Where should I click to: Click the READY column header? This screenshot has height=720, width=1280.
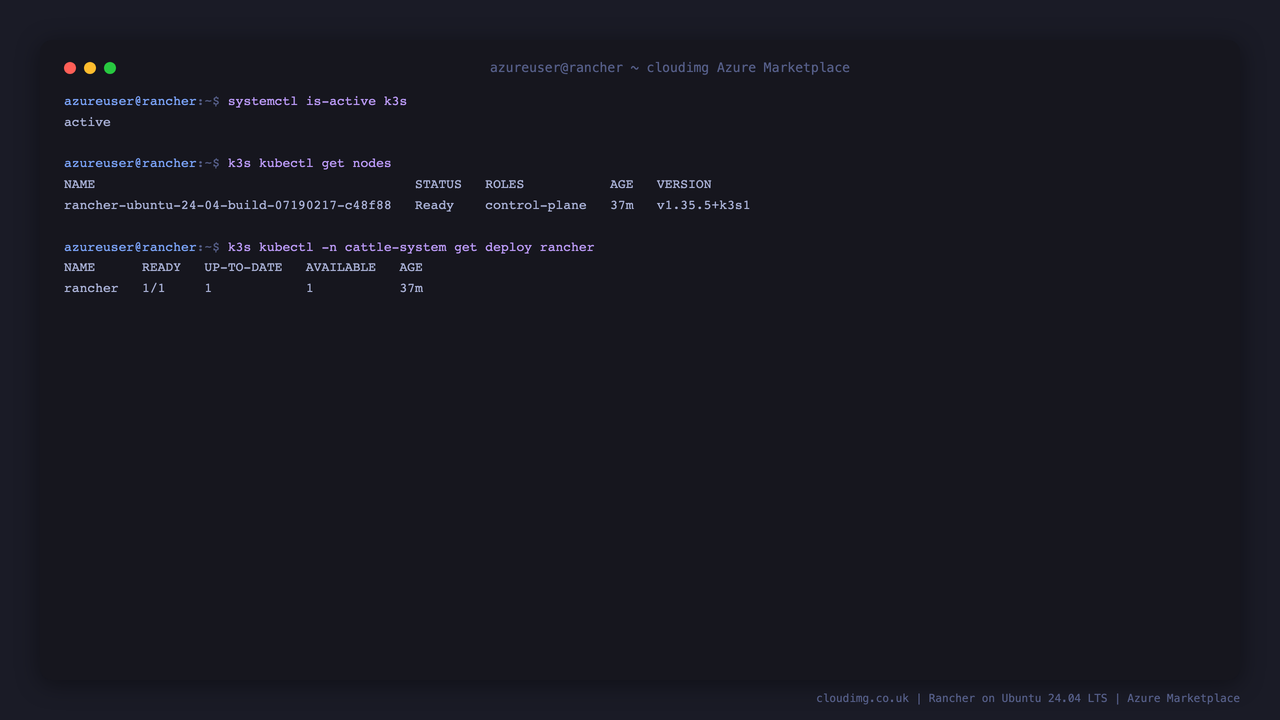coord(161,267)
